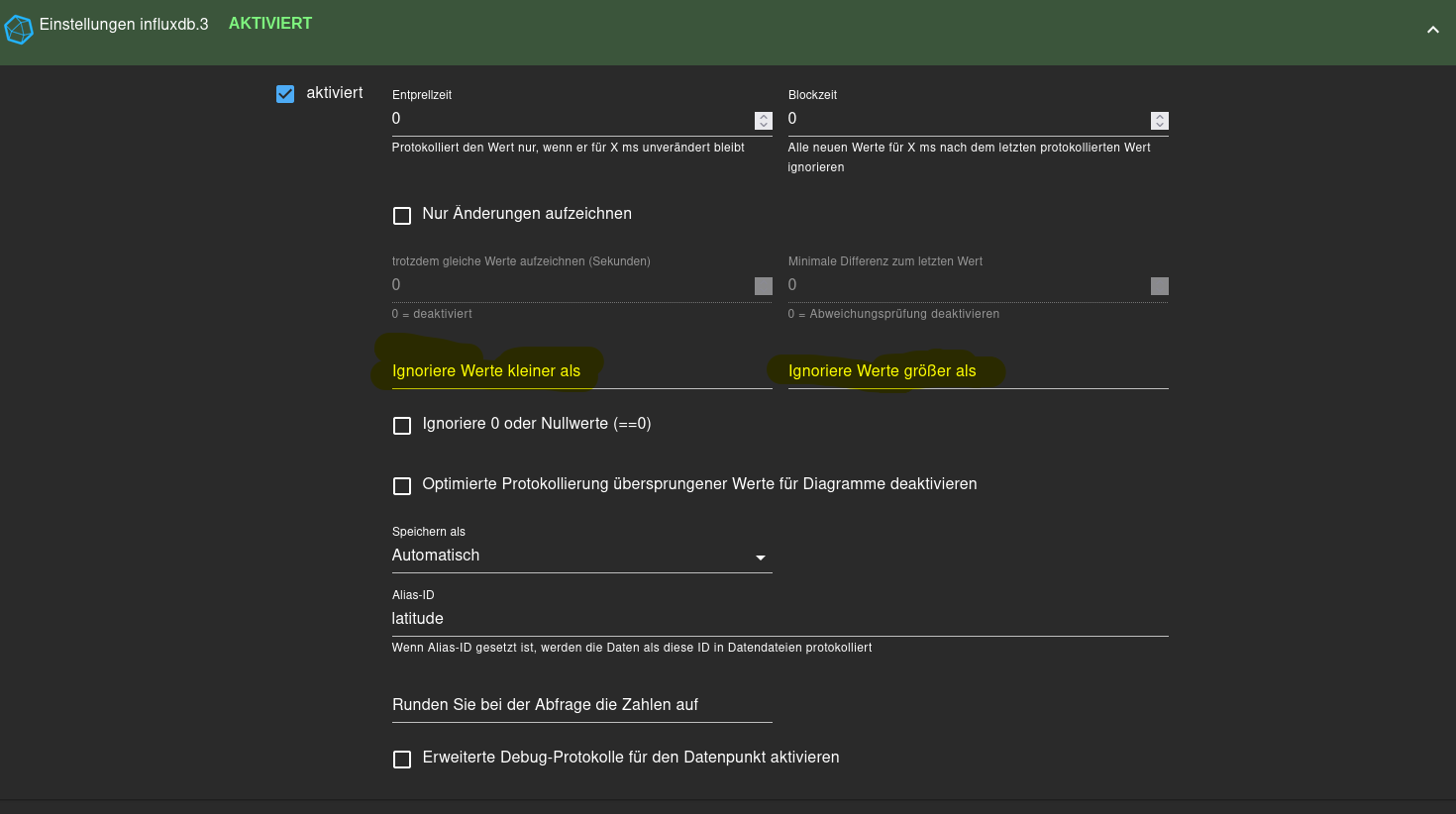Enable Nur Änderungen aufzeichnen checkbox
The width and height of the screenshot is (1456, 814).
point(402,215)
